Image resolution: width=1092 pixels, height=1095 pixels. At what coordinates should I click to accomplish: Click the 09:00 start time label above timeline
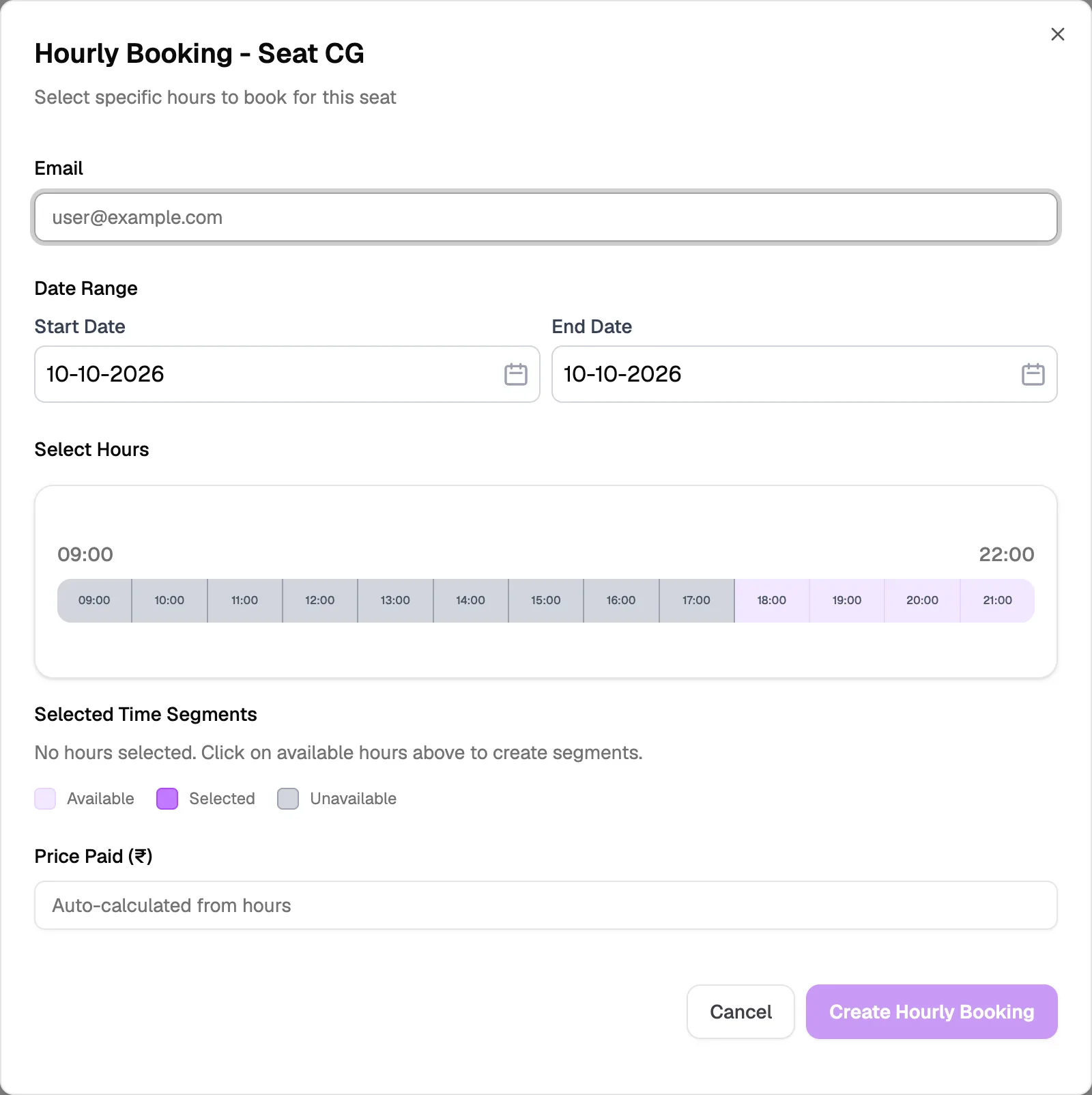click(x=85, y=554)
